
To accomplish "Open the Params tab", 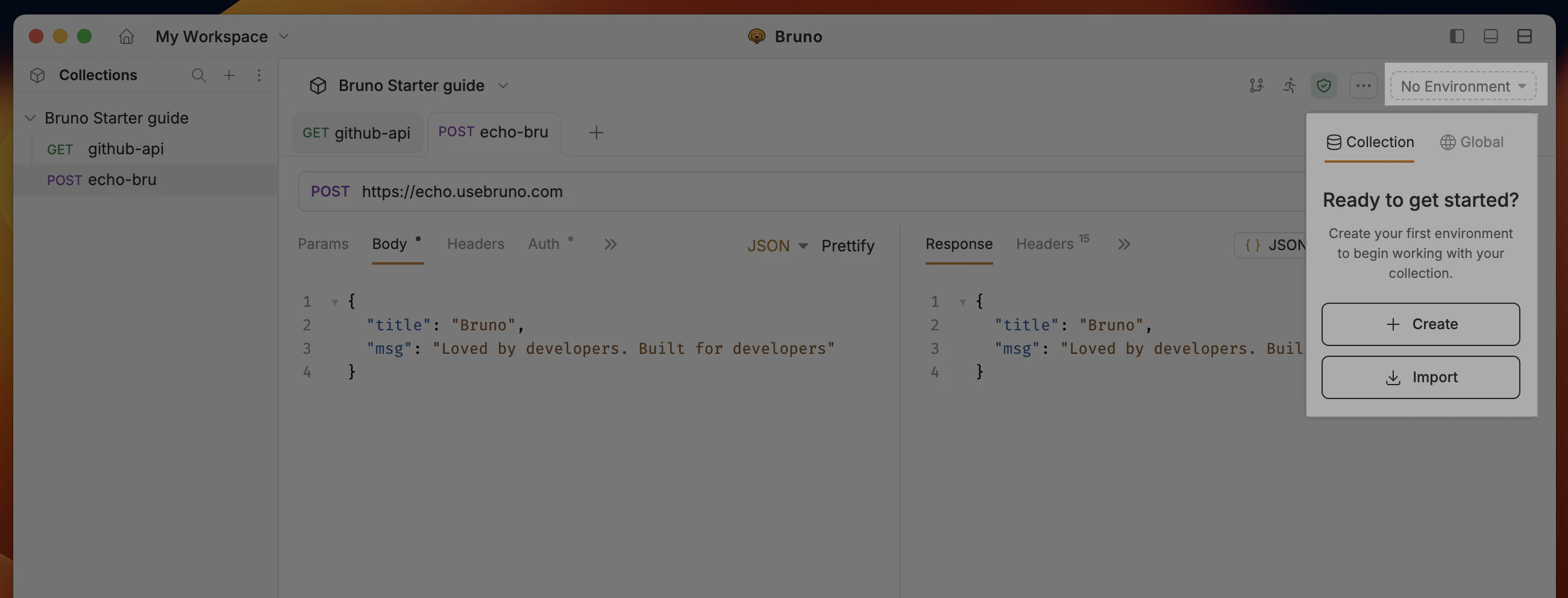I will point(323,244).
